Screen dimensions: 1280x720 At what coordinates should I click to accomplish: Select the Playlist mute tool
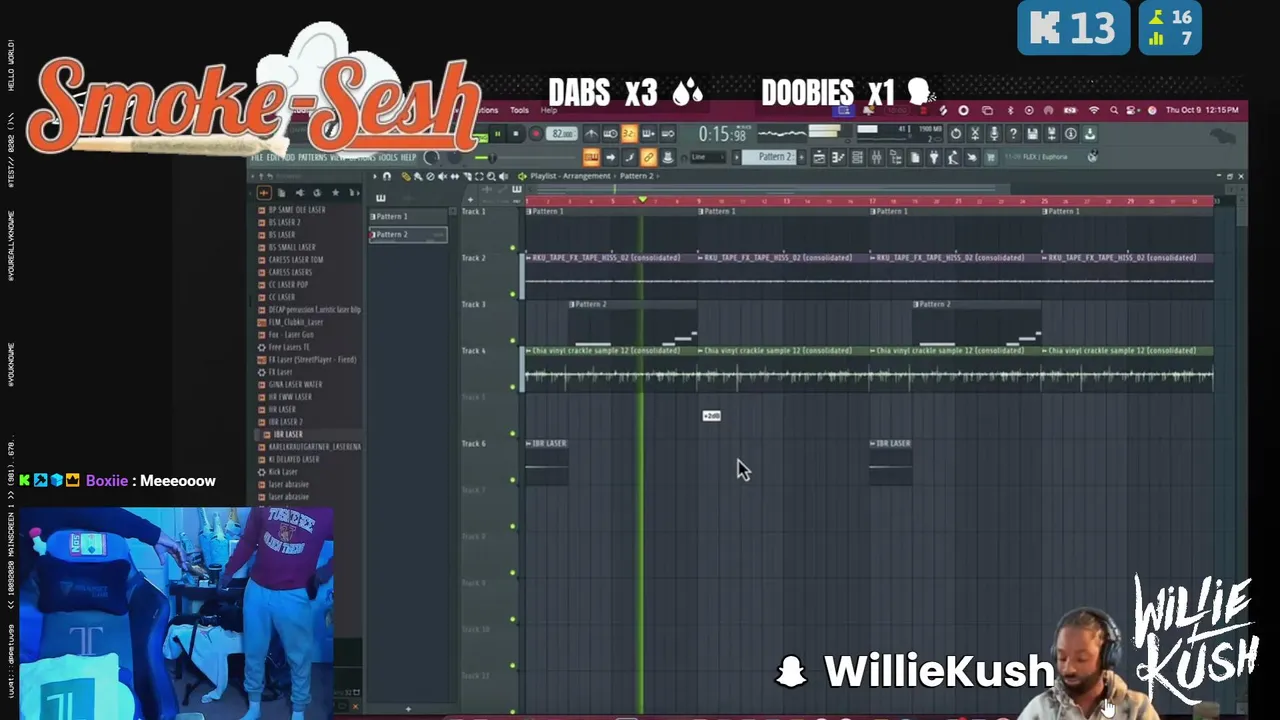pyautogui.click(x=442, y=176)
